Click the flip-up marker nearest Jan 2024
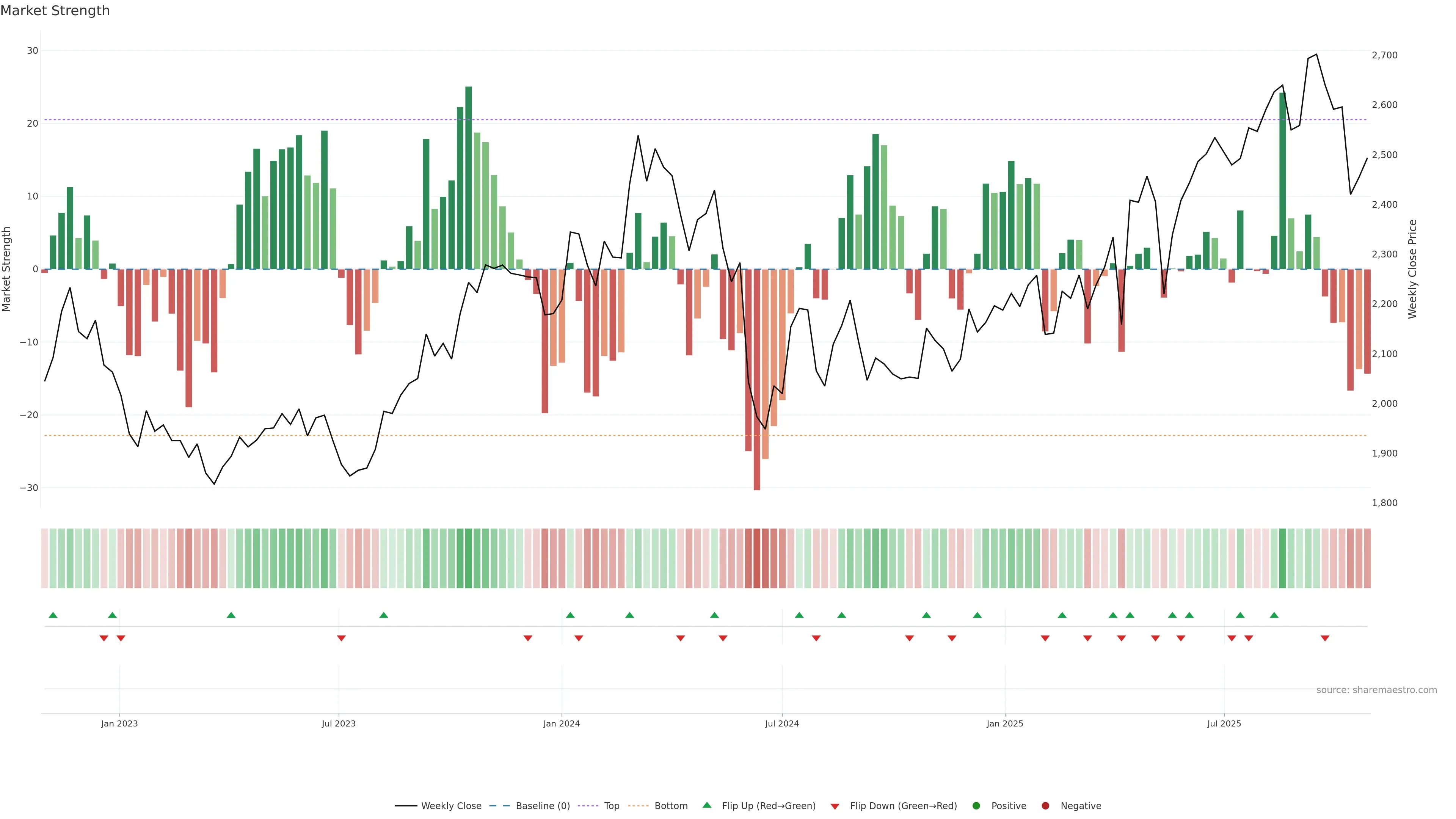Image resolution: width=1456 pixels, height=819 pixels. click(570, 615)
